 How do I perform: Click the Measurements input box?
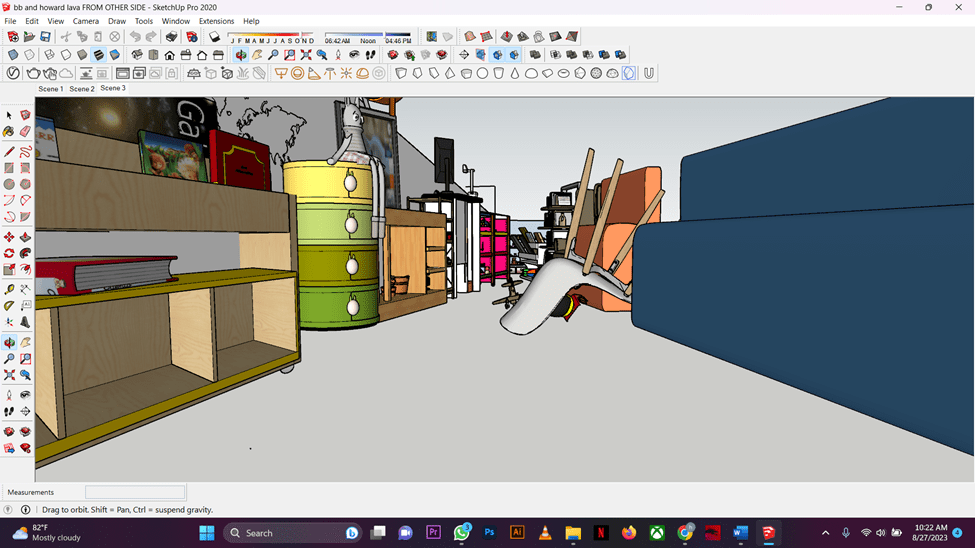(135, 492)
